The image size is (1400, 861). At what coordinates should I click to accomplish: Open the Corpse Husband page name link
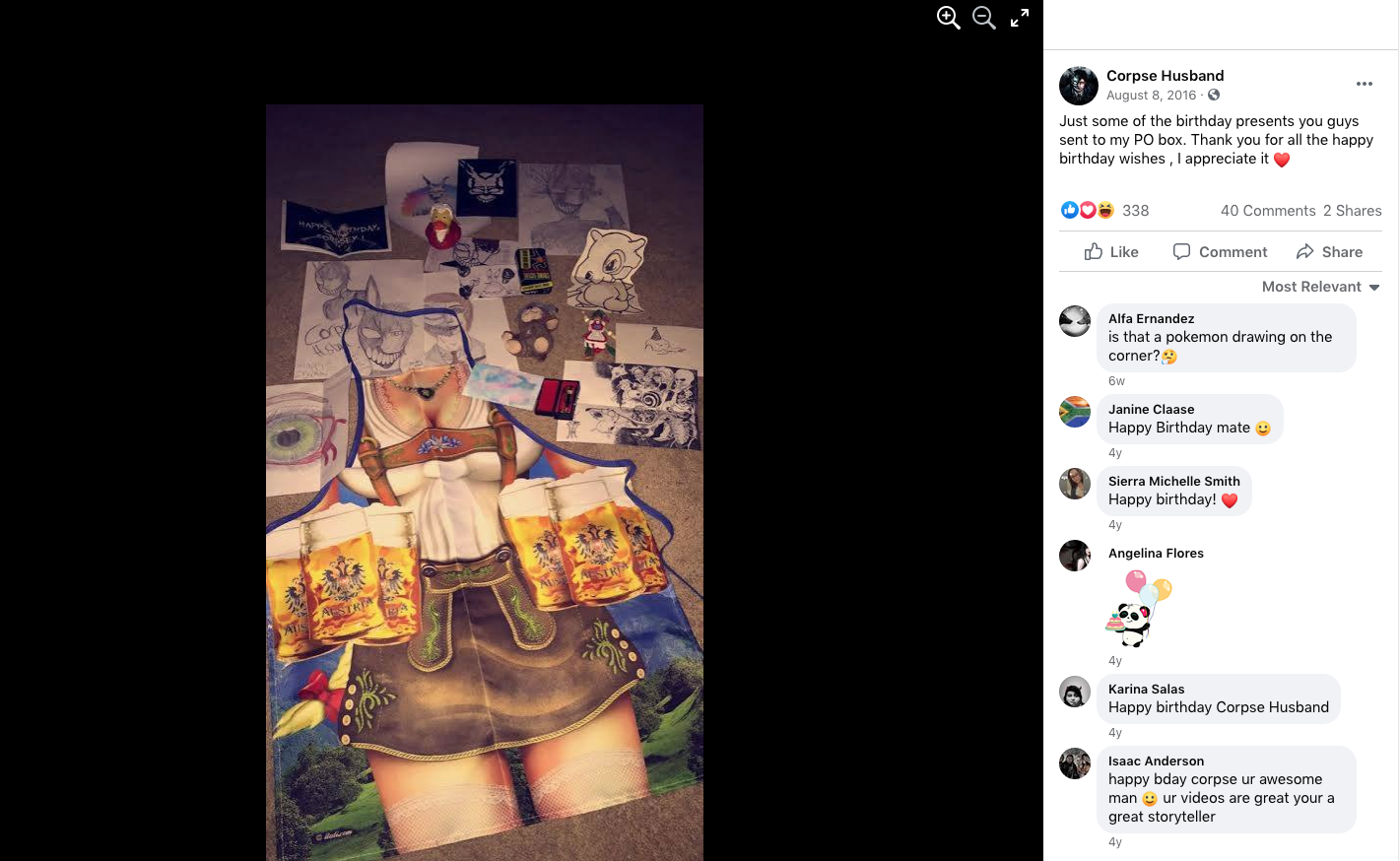(1165, 76)
